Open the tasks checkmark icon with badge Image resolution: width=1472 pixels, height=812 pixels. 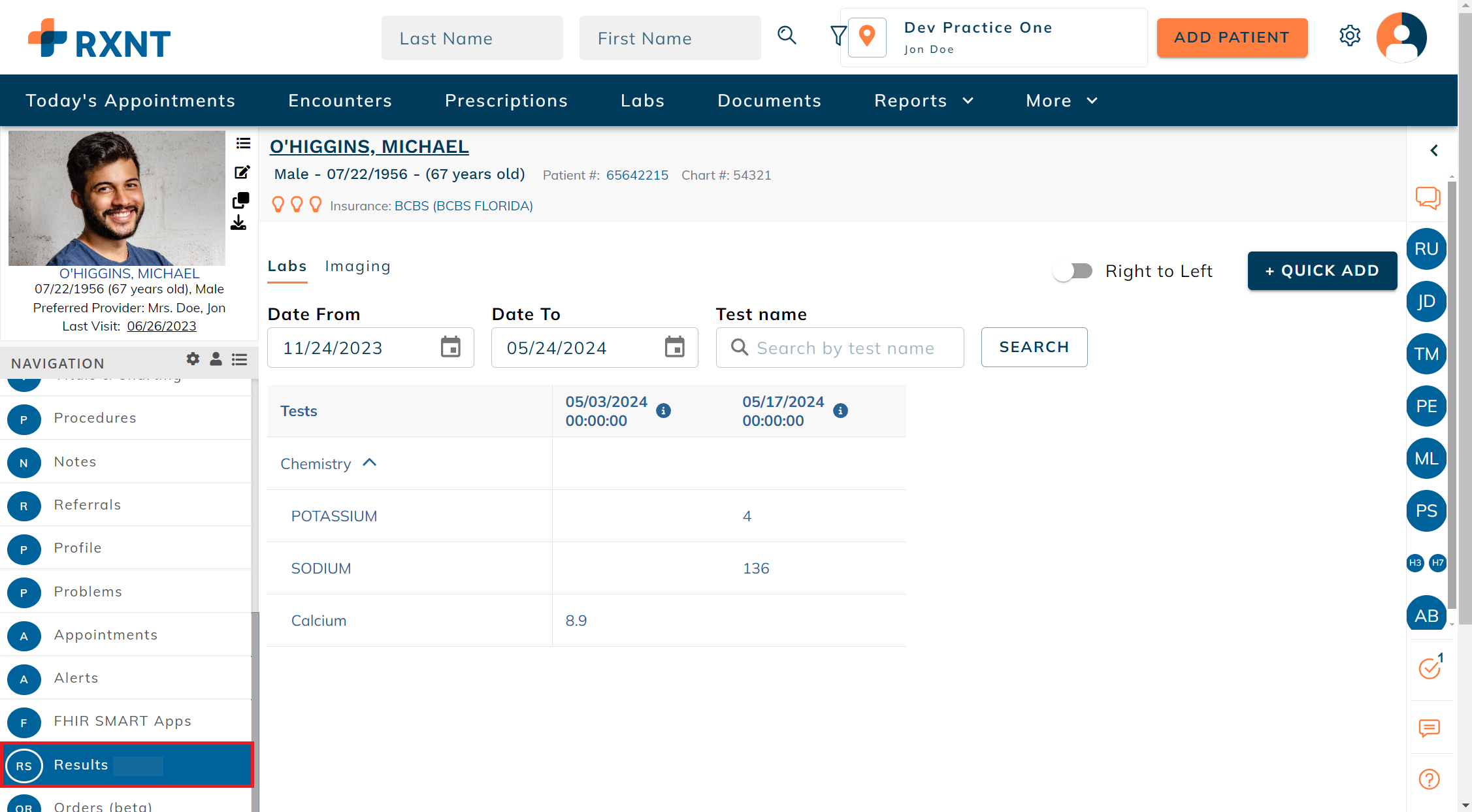[1430, 668]
